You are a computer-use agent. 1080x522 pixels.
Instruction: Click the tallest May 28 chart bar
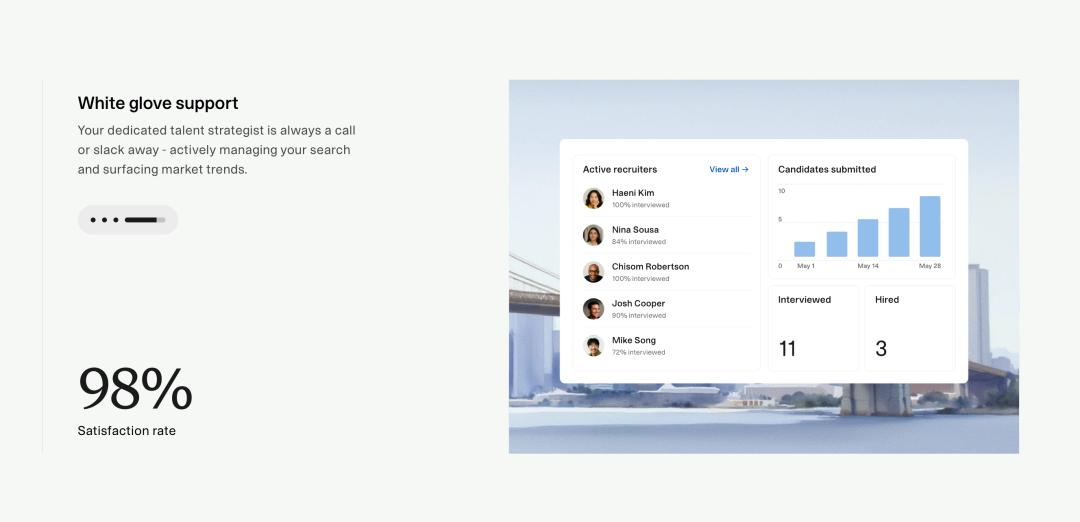tap(930, 227)
